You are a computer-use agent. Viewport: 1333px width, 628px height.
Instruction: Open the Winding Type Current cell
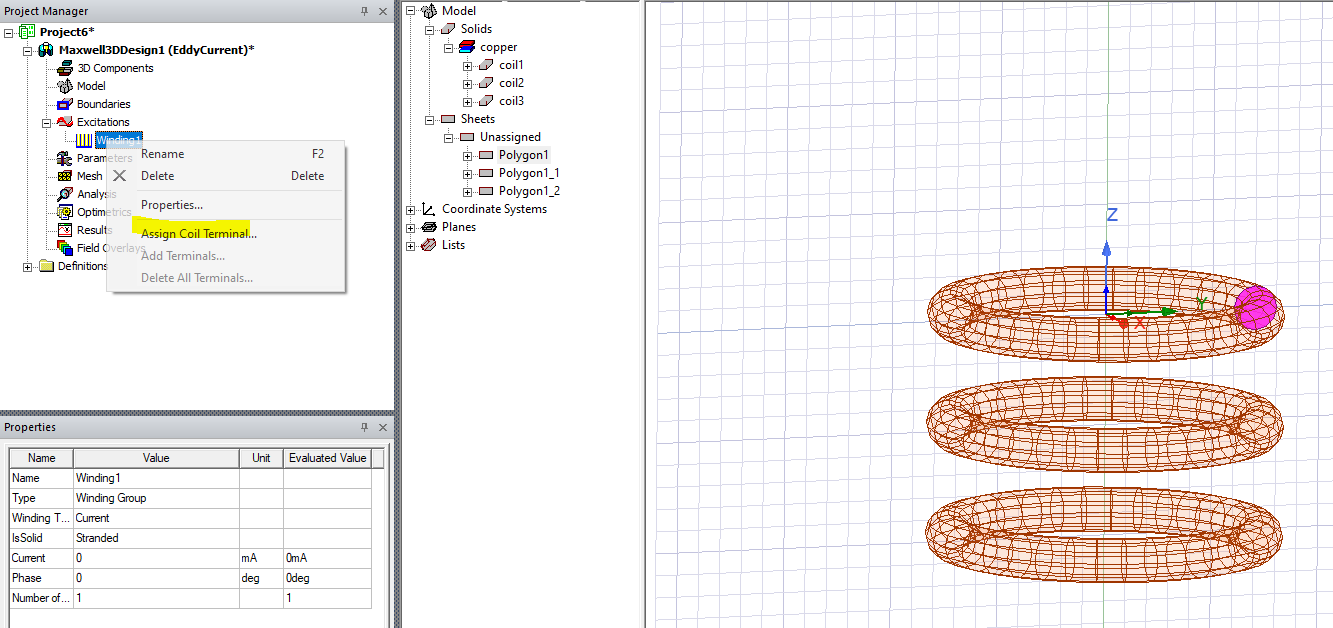(x=156, y=518)
